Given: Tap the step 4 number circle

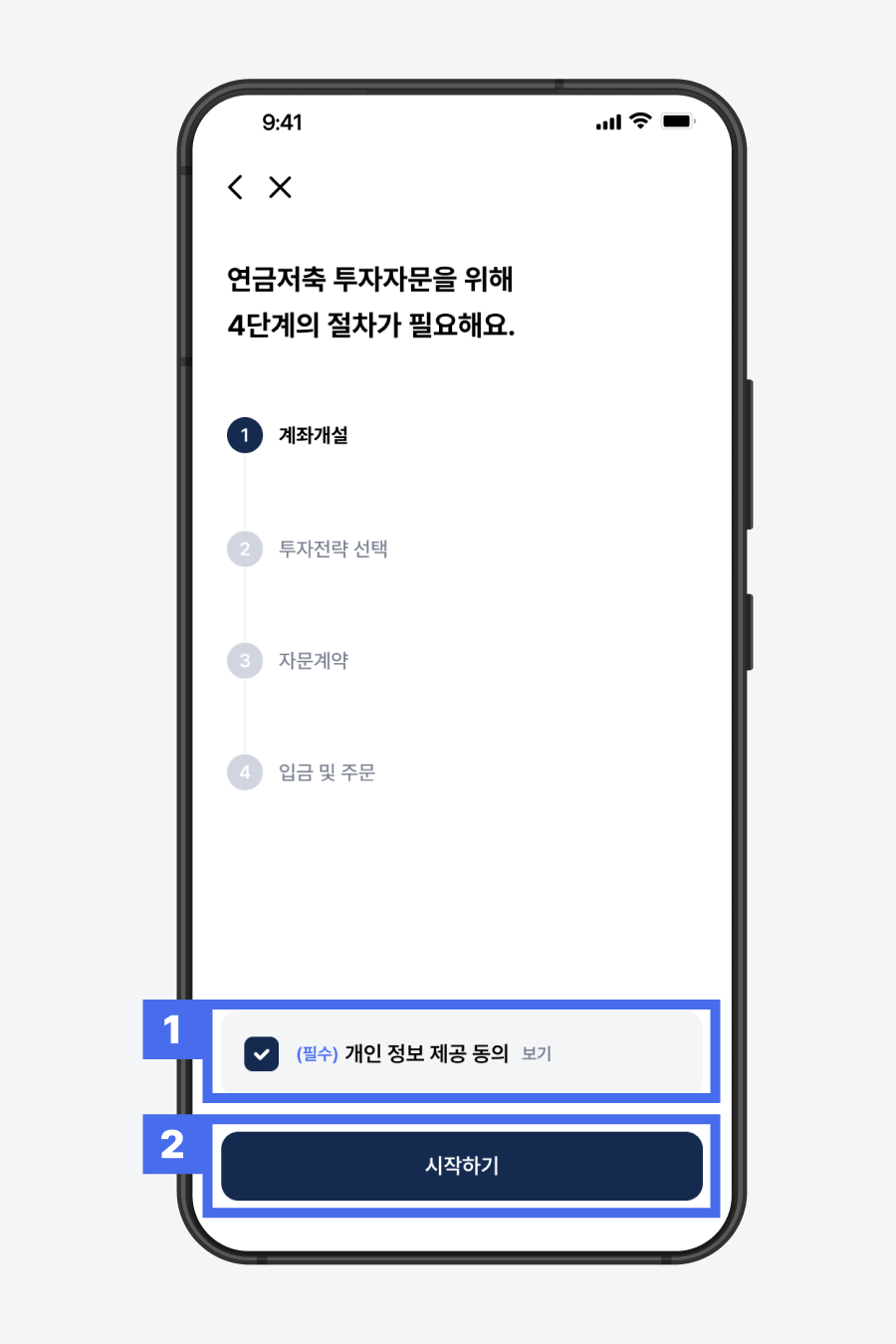Looking at the screenshot, I should tap(245, 772).
